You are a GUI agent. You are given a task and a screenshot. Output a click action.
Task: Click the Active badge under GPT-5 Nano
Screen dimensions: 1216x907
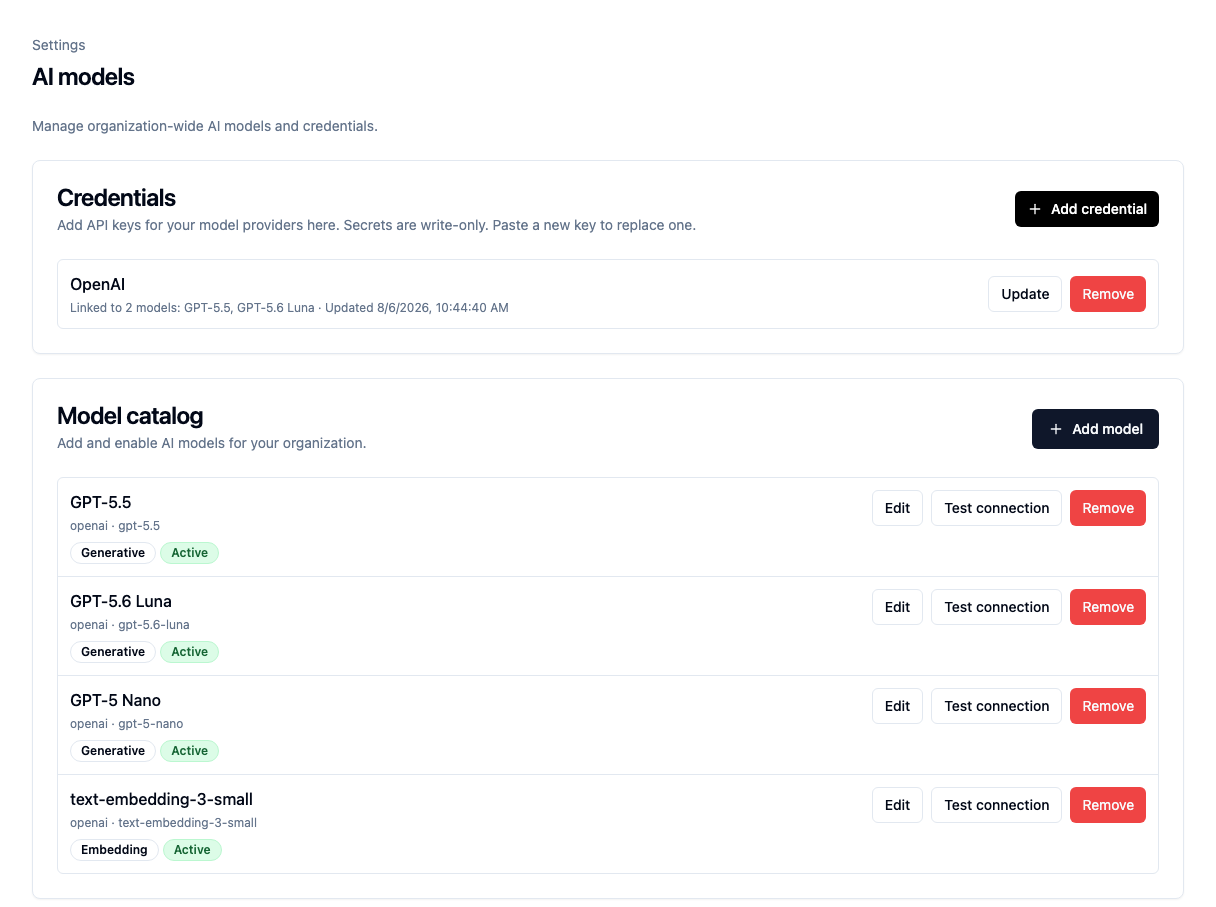(x=189, y=751)
